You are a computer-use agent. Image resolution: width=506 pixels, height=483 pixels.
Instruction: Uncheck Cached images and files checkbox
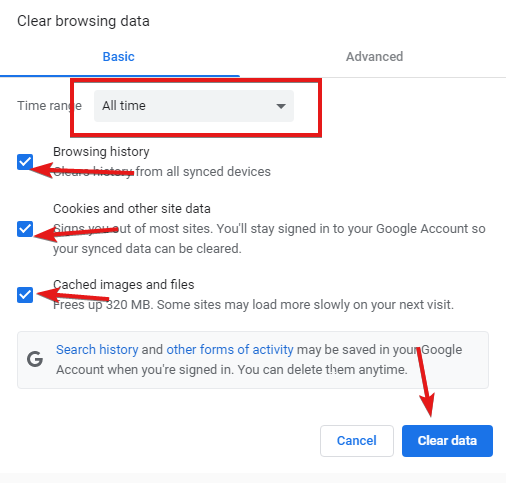pyautogui.click(x=25, y=295)
